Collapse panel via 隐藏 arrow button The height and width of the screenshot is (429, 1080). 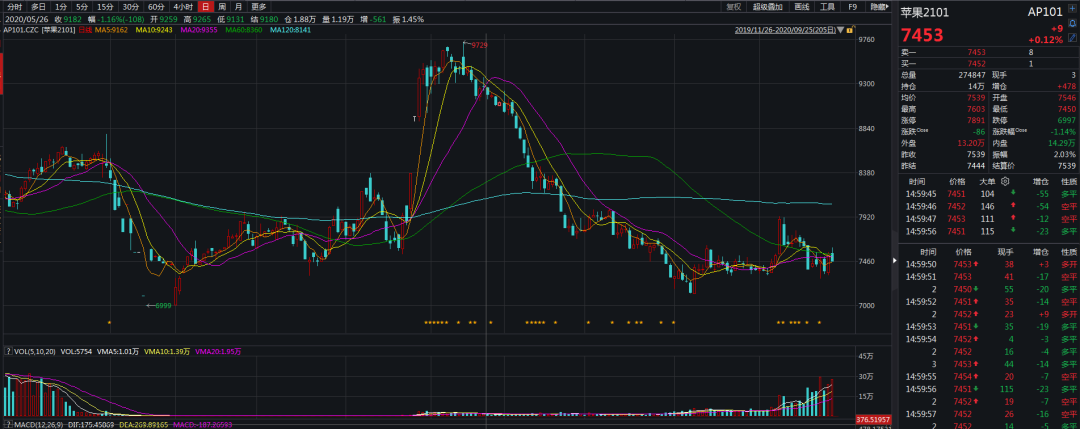(878, 7)
